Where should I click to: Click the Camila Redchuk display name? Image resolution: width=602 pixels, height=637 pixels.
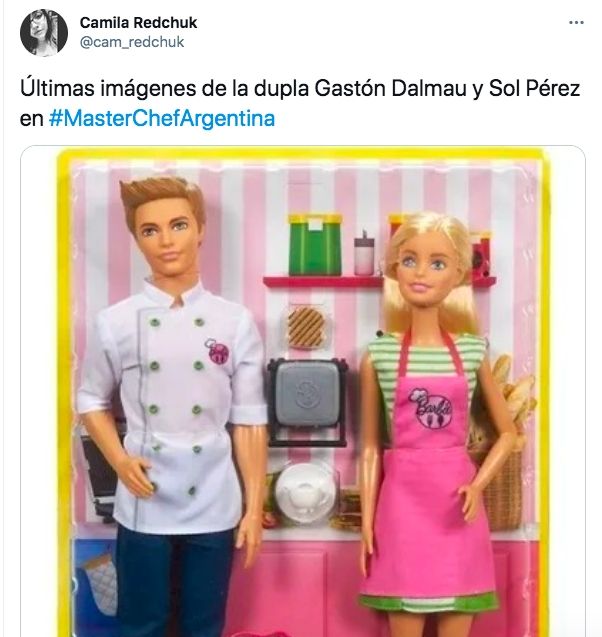pos(138,23)
